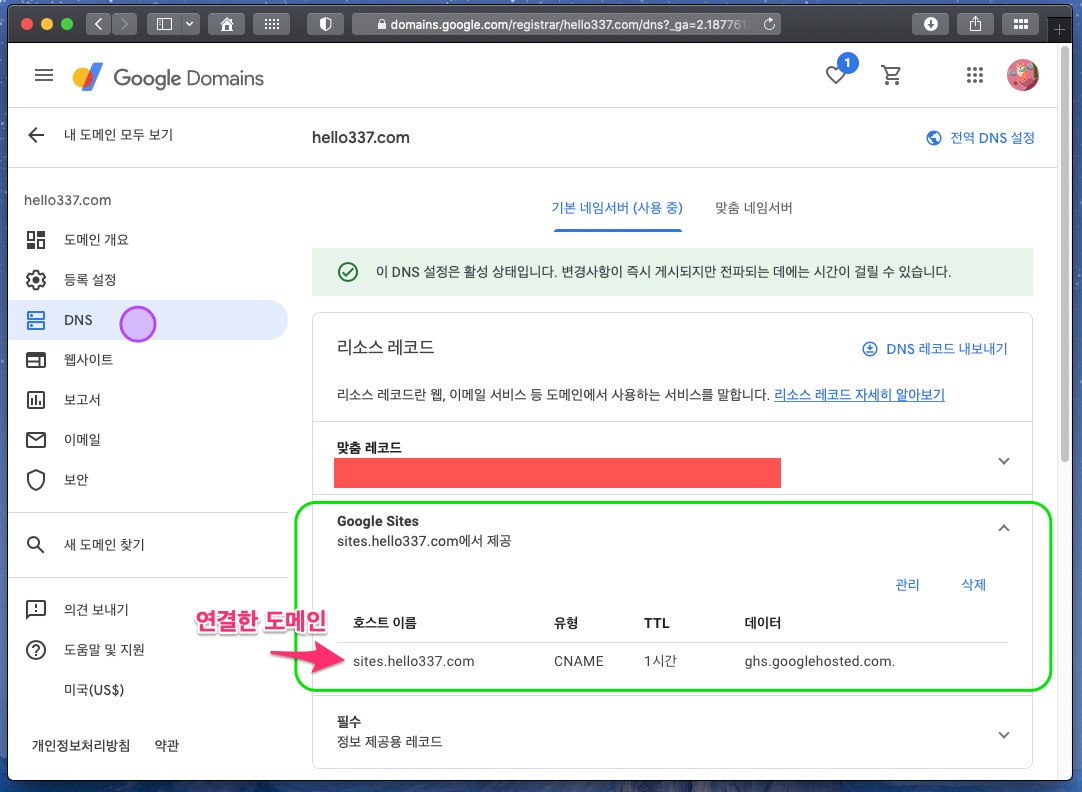The width and height of the screenshot is (1082, 792).
Task: Show Safari top sites grid
Action: (x=272, y=25)
